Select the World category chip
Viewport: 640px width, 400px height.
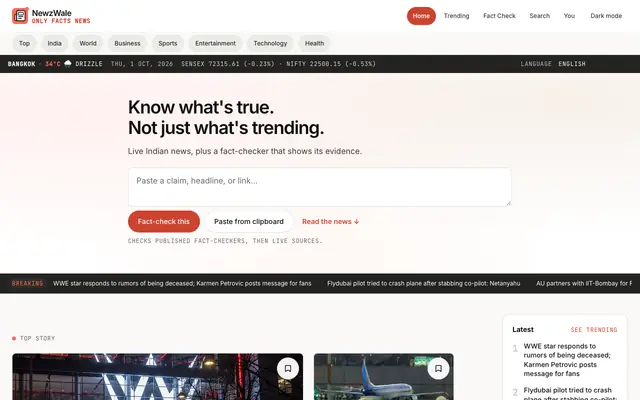click(x=88, y=43)
